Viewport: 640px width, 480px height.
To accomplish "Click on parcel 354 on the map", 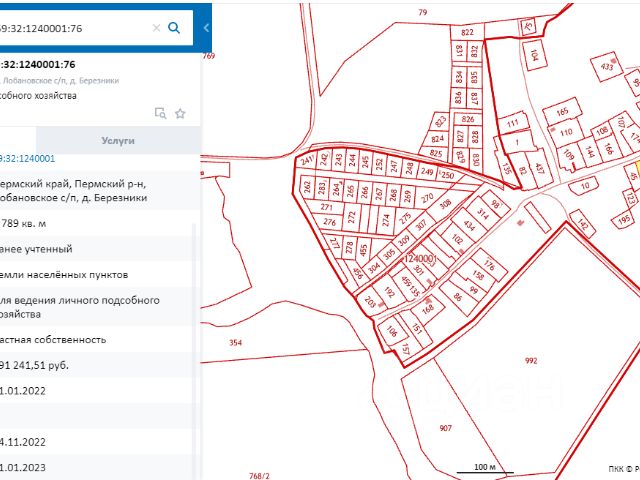I will (235, 343).
